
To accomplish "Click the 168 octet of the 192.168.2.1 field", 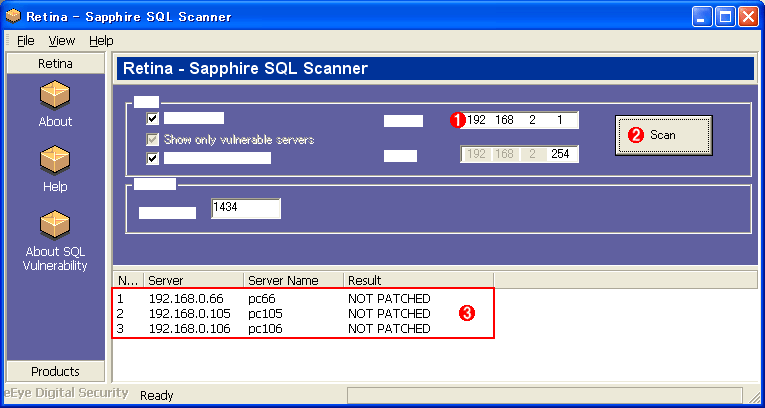I will tap(504, 120).
